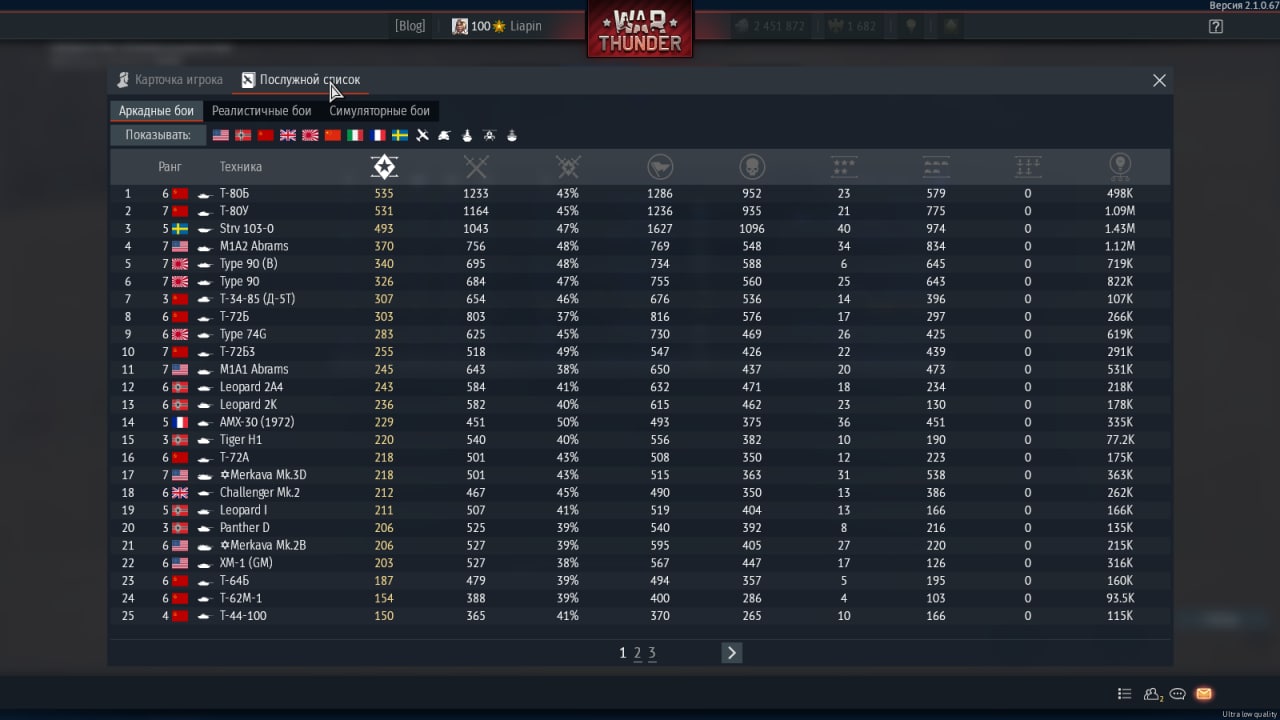
Task: Switch to Симуляторные бои tab
Action: point(379,111)
